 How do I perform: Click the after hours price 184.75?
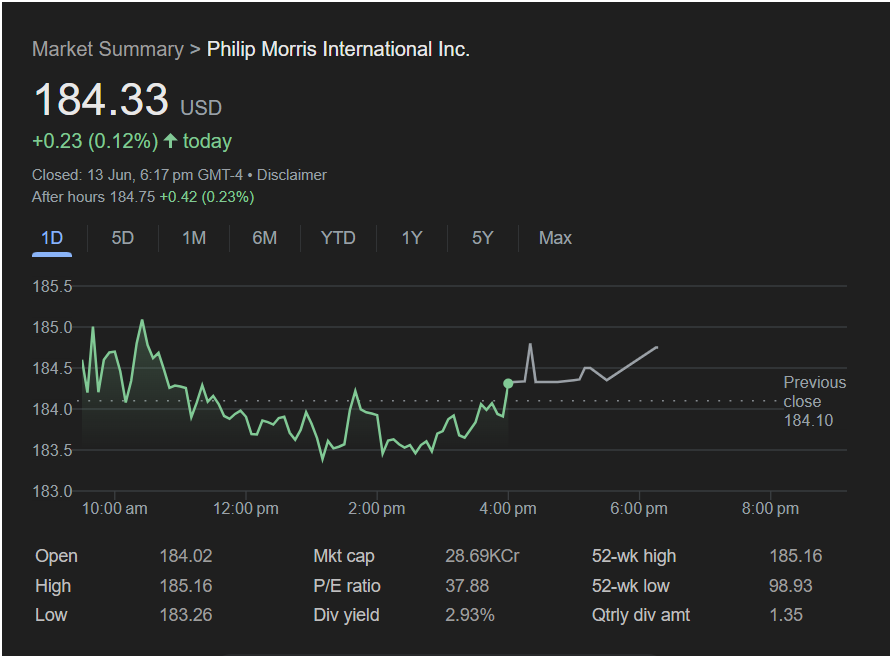[x=132, y=197]
